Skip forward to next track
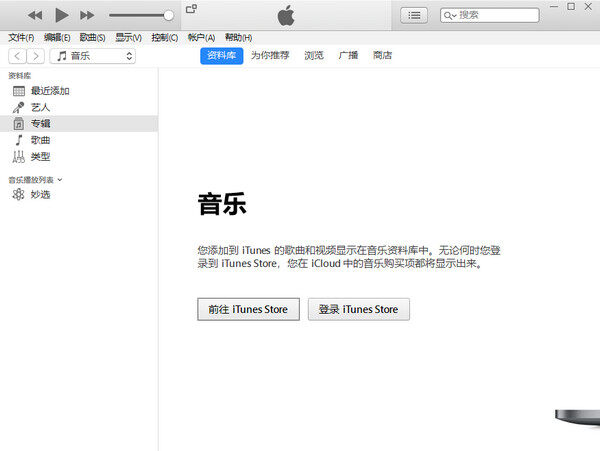 (x=87, y=15)
